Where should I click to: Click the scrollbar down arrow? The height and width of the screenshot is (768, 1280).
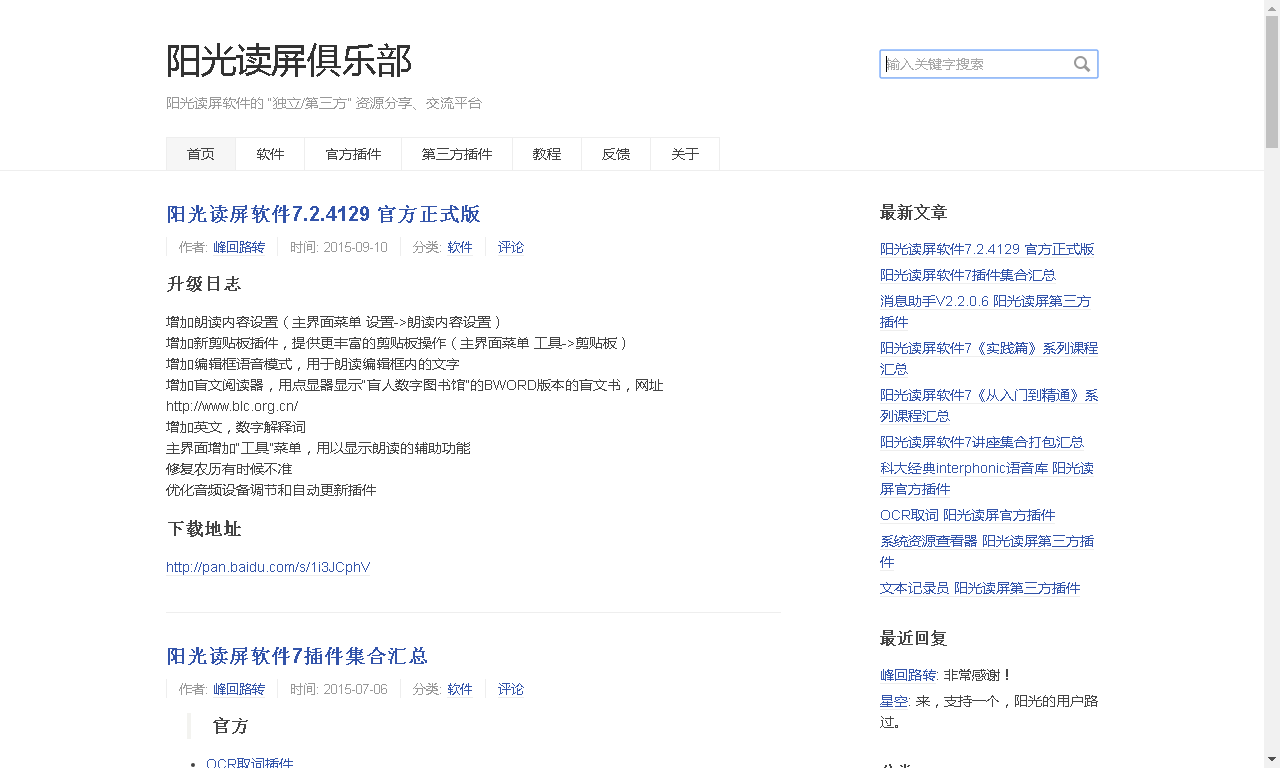1271,759
